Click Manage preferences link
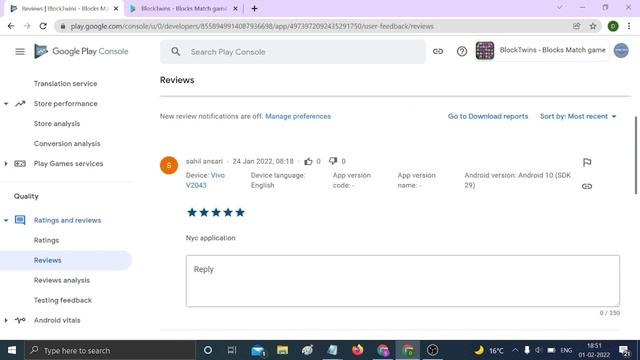 tap(298, 116)
